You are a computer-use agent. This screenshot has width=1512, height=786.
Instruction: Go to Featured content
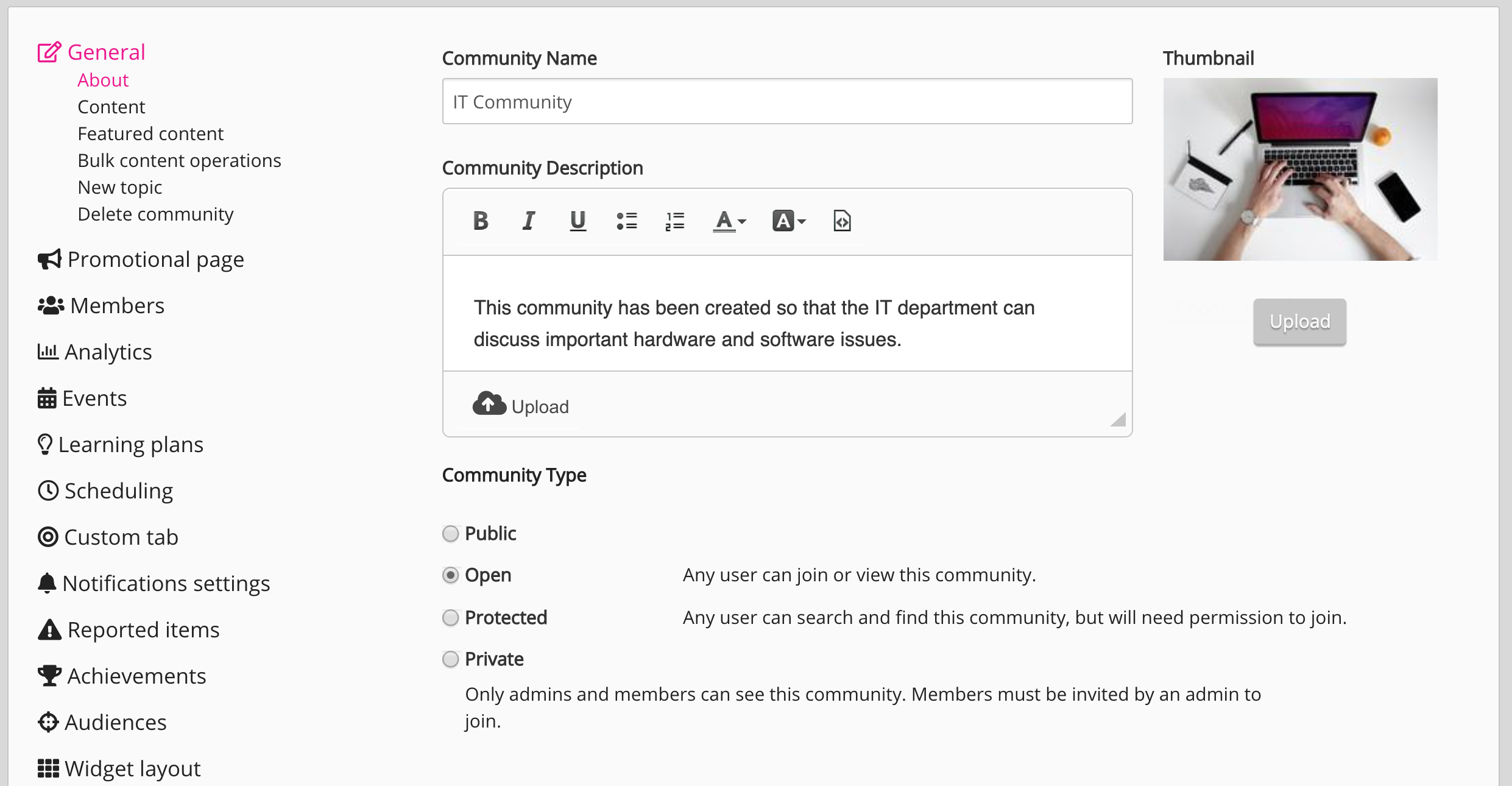[x=150, y=134]
